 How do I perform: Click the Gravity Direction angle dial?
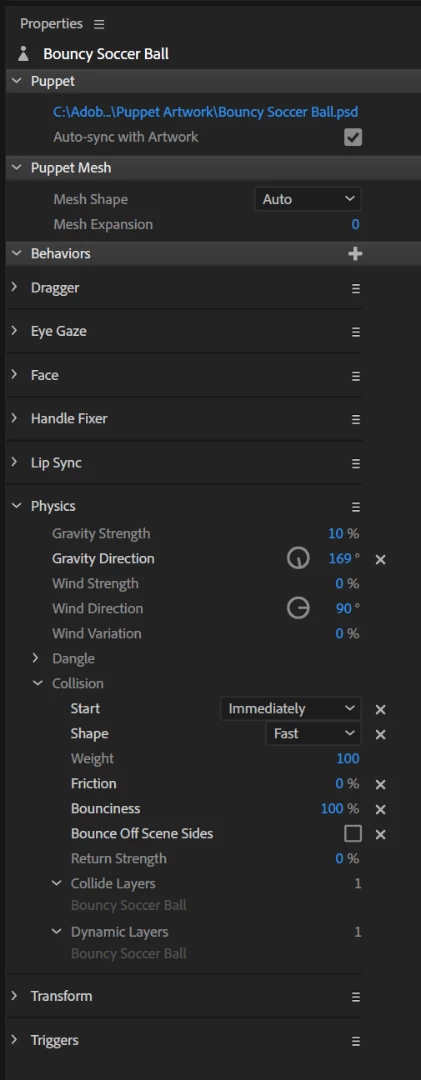pos(298,559)
